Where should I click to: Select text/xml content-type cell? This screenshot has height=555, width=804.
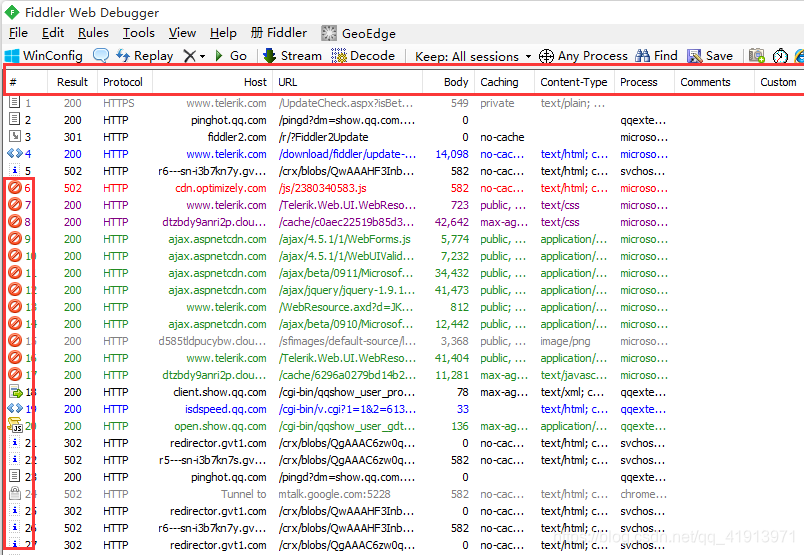click(x=572, y=392)
